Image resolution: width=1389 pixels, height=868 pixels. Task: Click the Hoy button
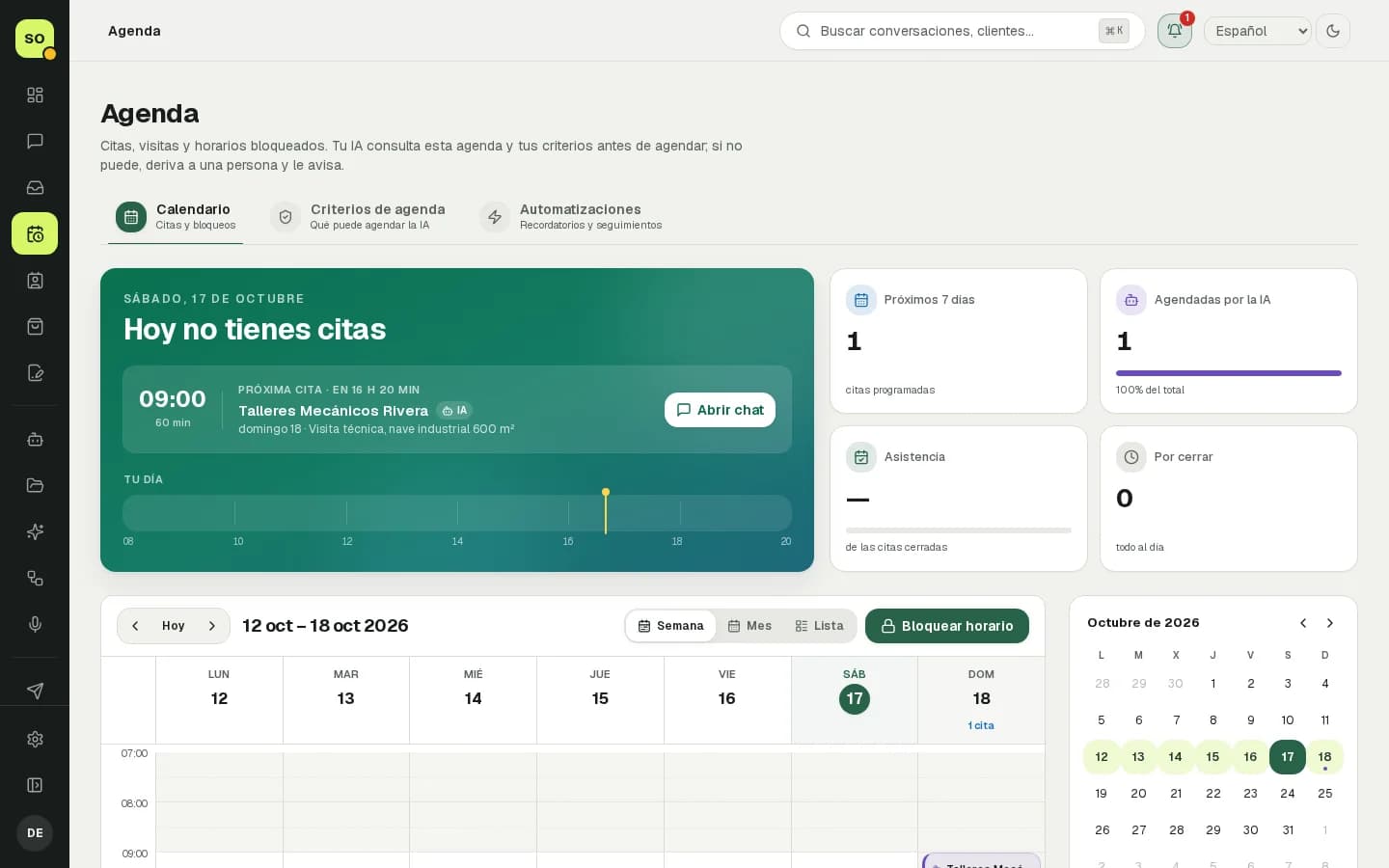click(174, 626)
